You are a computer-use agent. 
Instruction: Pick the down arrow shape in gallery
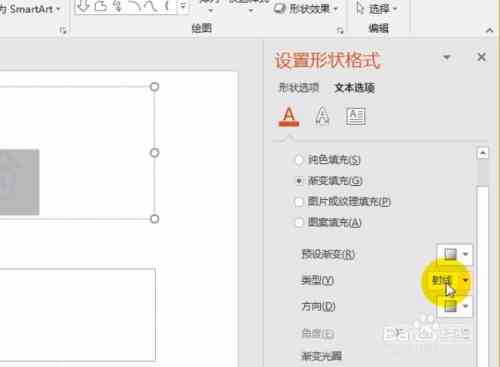[x=84, y=6]
